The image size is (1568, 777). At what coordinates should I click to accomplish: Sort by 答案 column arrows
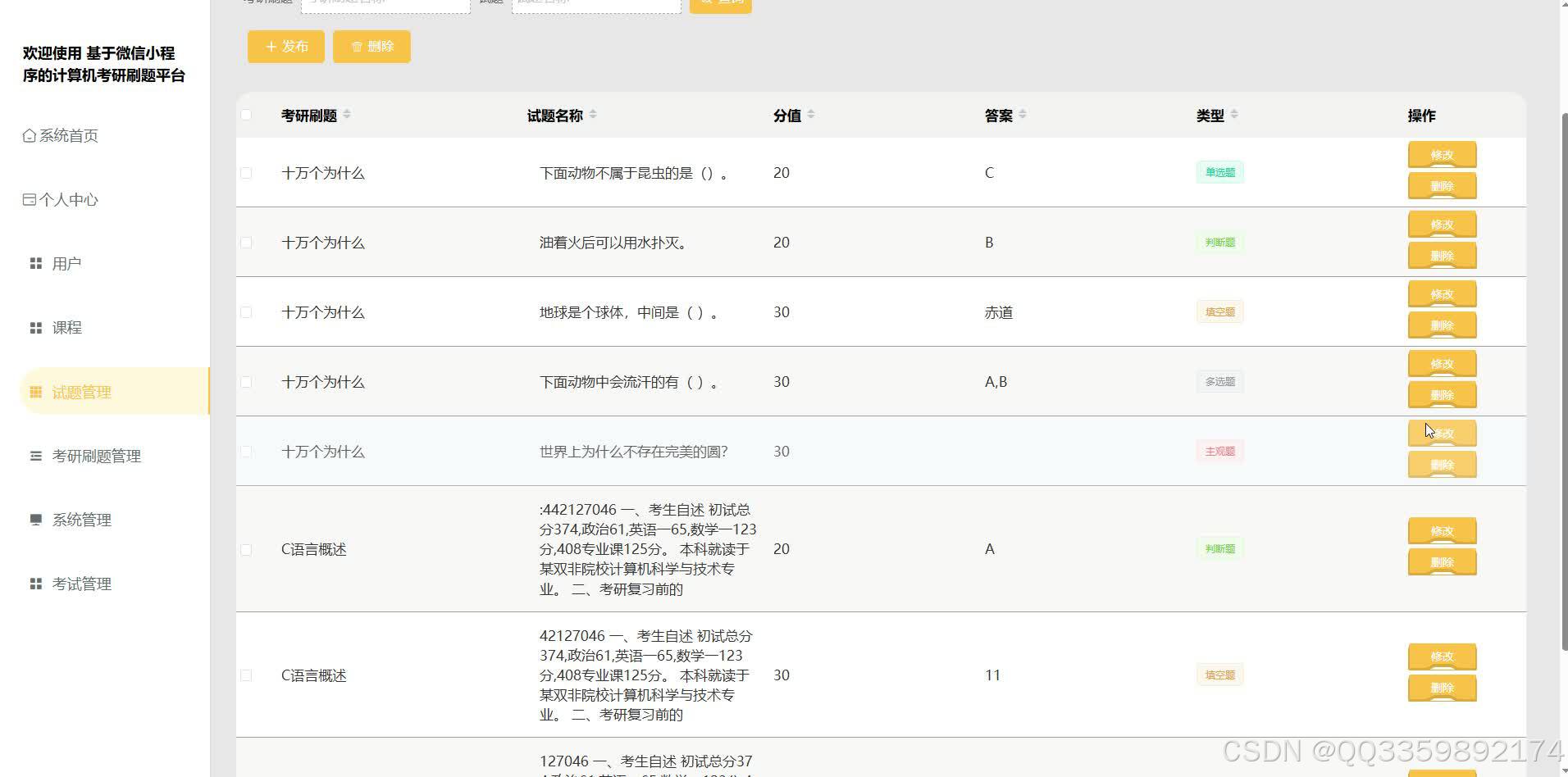(x=1023, y=114)
